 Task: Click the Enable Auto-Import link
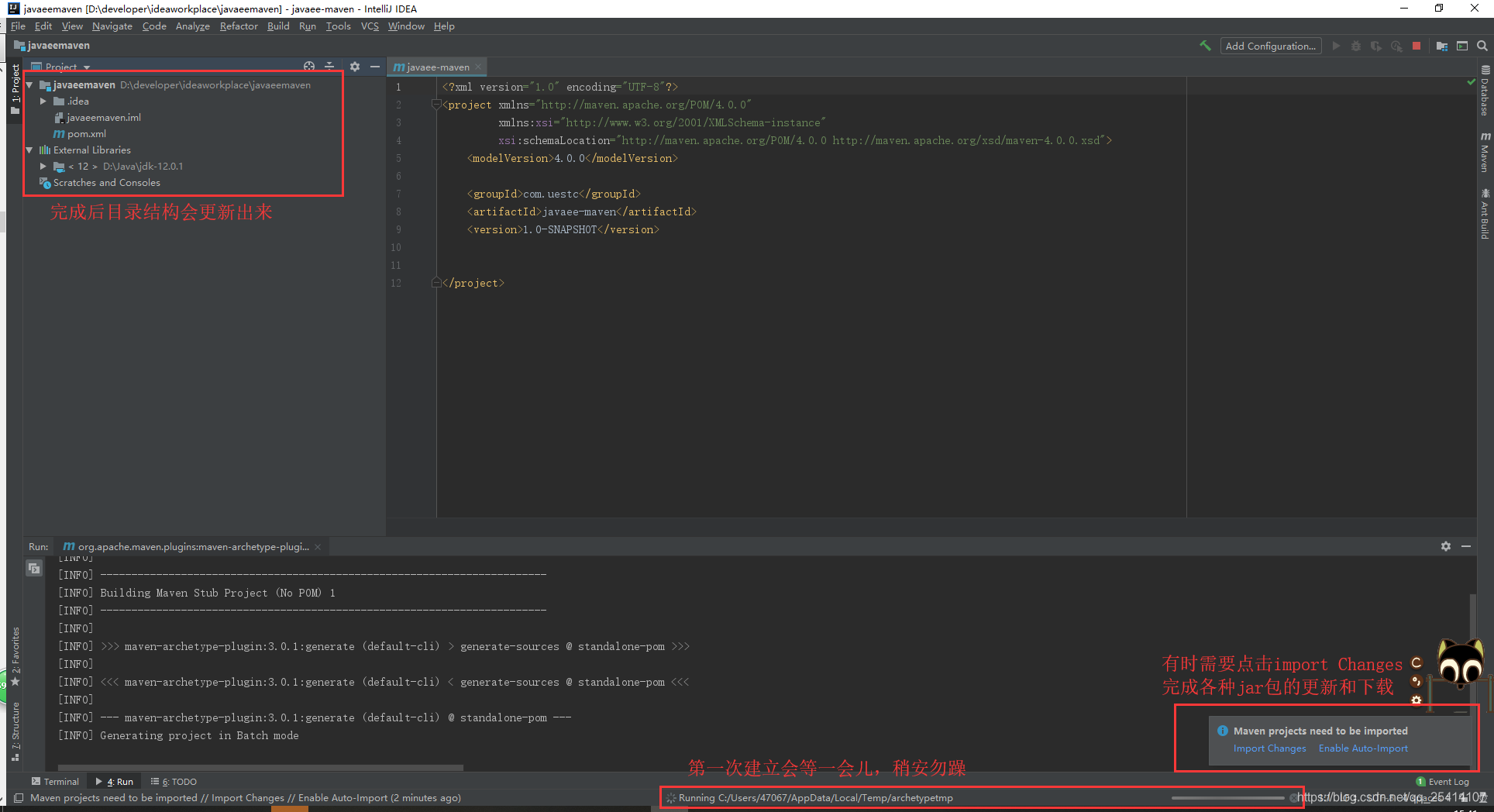tap(1363, 748)
